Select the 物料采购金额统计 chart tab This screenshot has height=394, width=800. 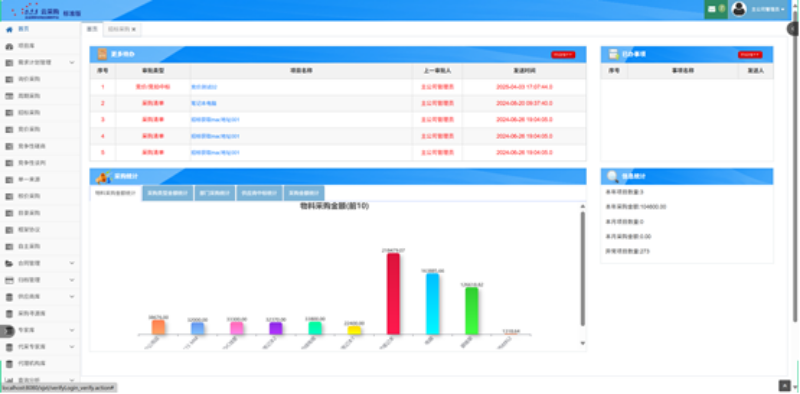pos(116,193)
